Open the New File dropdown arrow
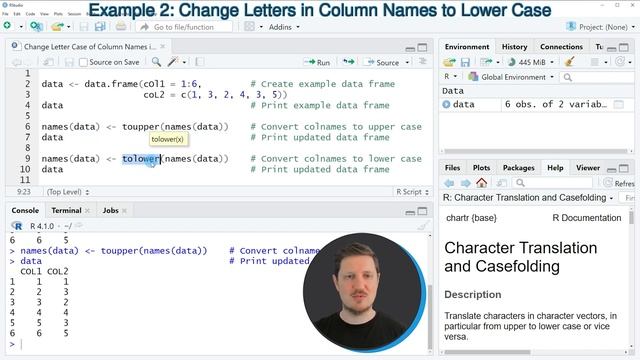The image size is (640, 360). [20, 27]
